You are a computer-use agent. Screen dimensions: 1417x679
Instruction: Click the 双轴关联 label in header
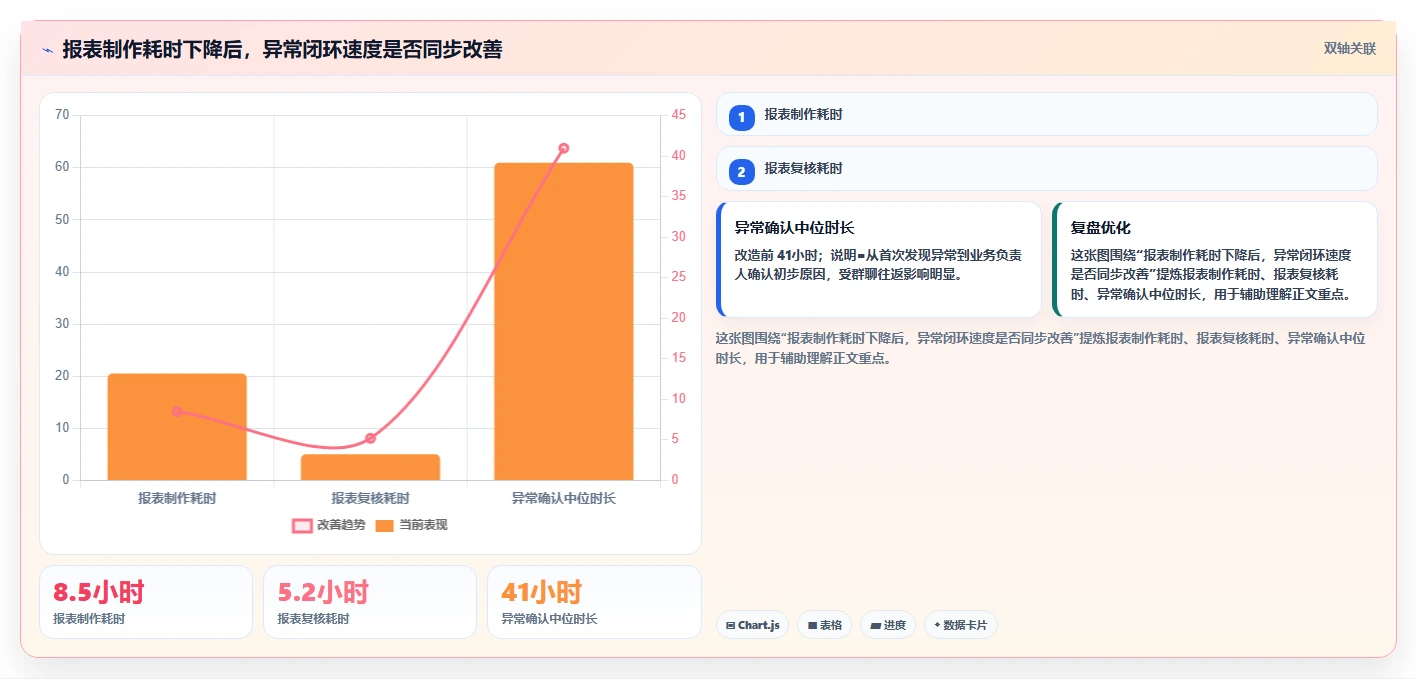coord(1350,48)
